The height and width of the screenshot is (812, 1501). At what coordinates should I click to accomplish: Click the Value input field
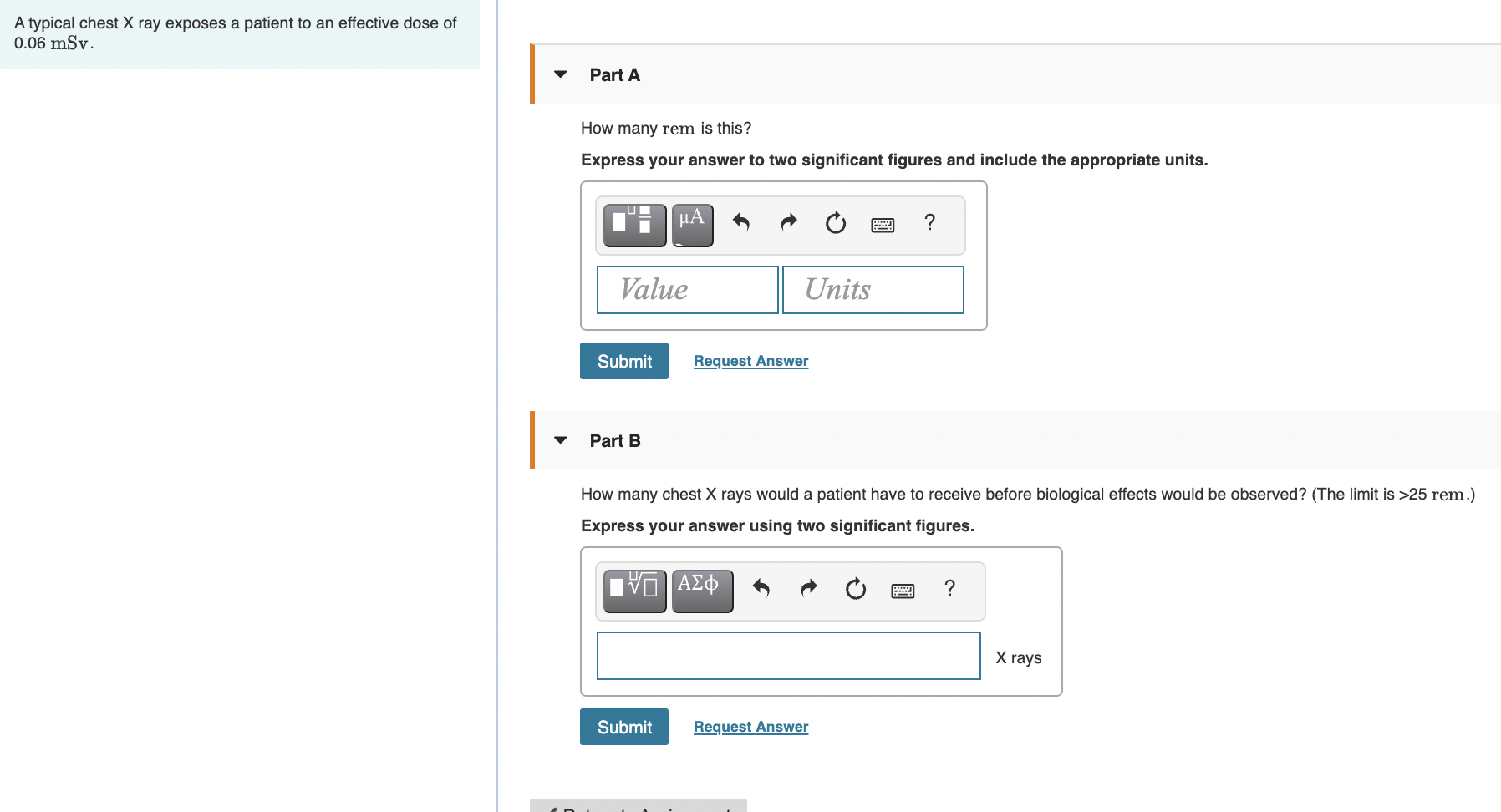[687, 289]
